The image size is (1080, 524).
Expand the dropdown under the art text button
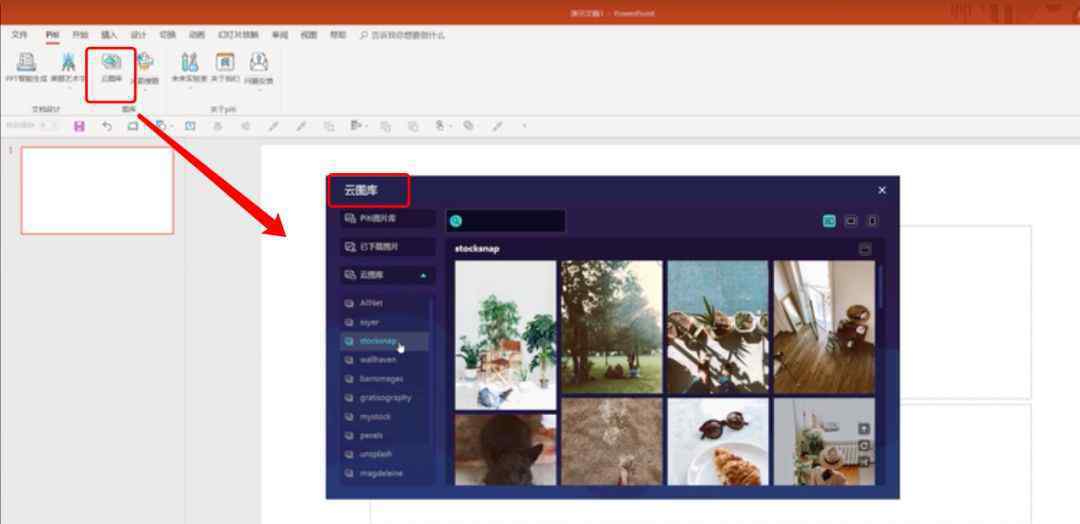[68, 89]
